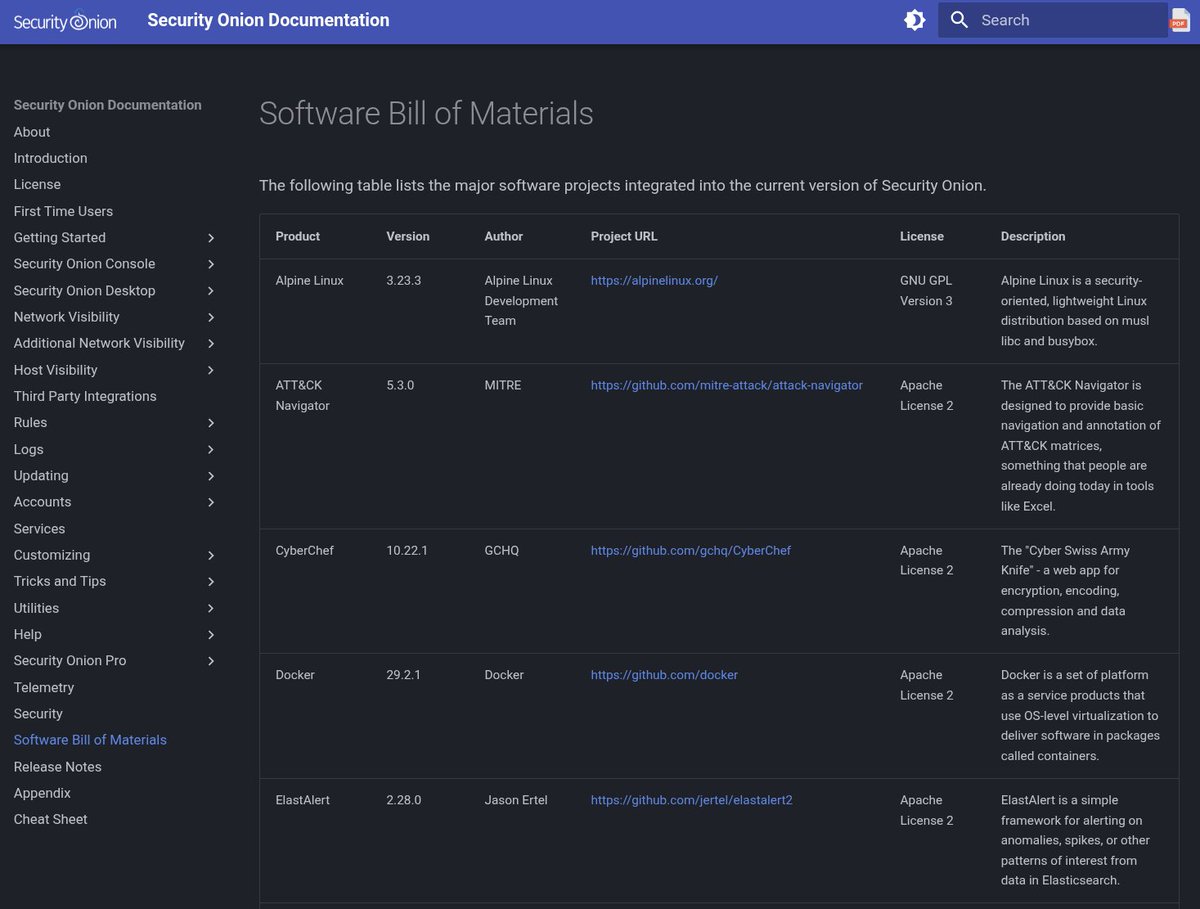Go to the Telemetry page

coord(44,687)
